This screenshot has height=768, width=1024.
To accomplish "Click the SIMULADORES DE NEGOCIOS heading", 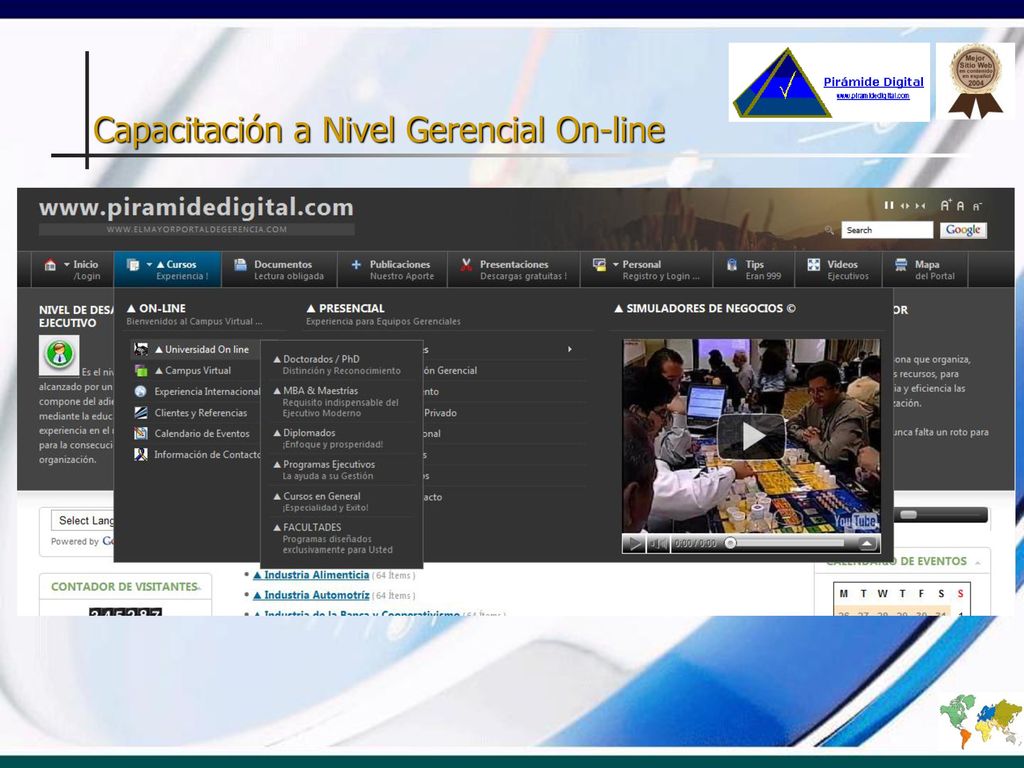I will 705,308.
